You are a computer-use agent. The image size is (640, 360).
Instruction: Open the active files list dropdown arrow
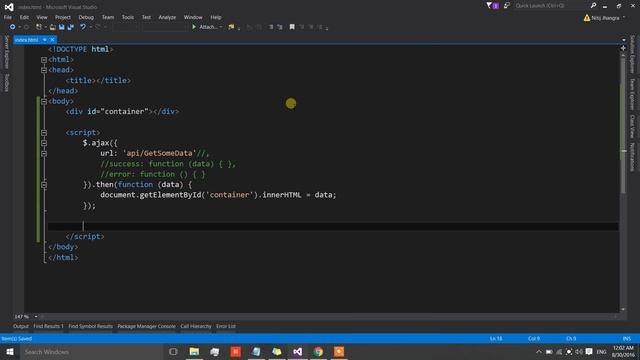[623, 40]
